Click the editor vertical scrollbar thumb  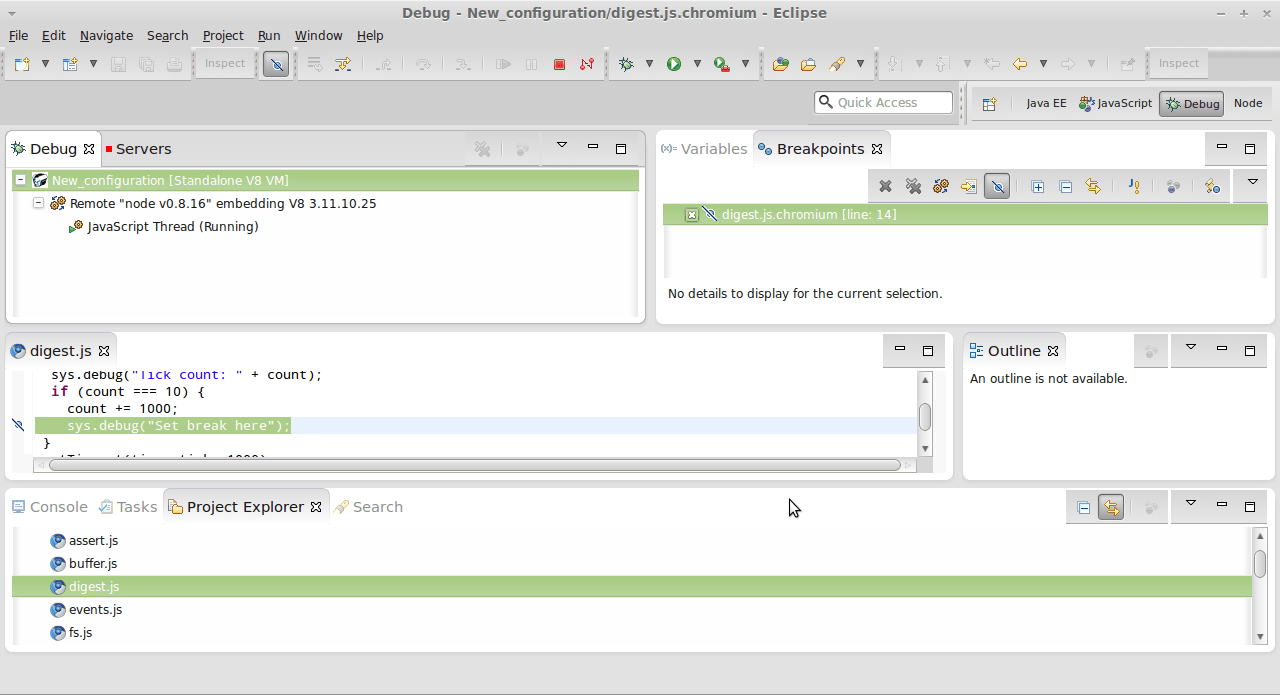[x=925, y=416]
